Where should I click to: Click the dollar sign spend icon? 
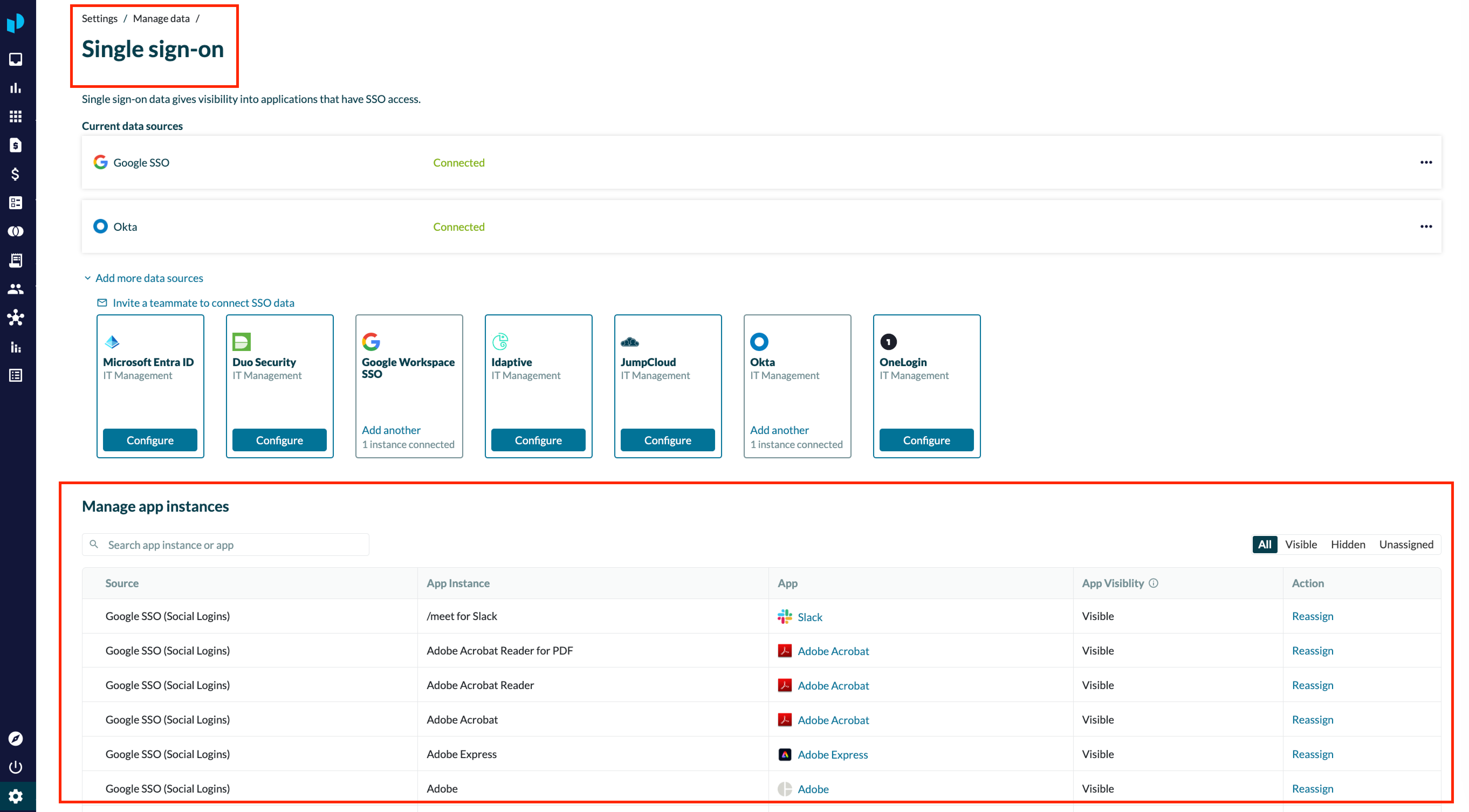click(16, 174)
